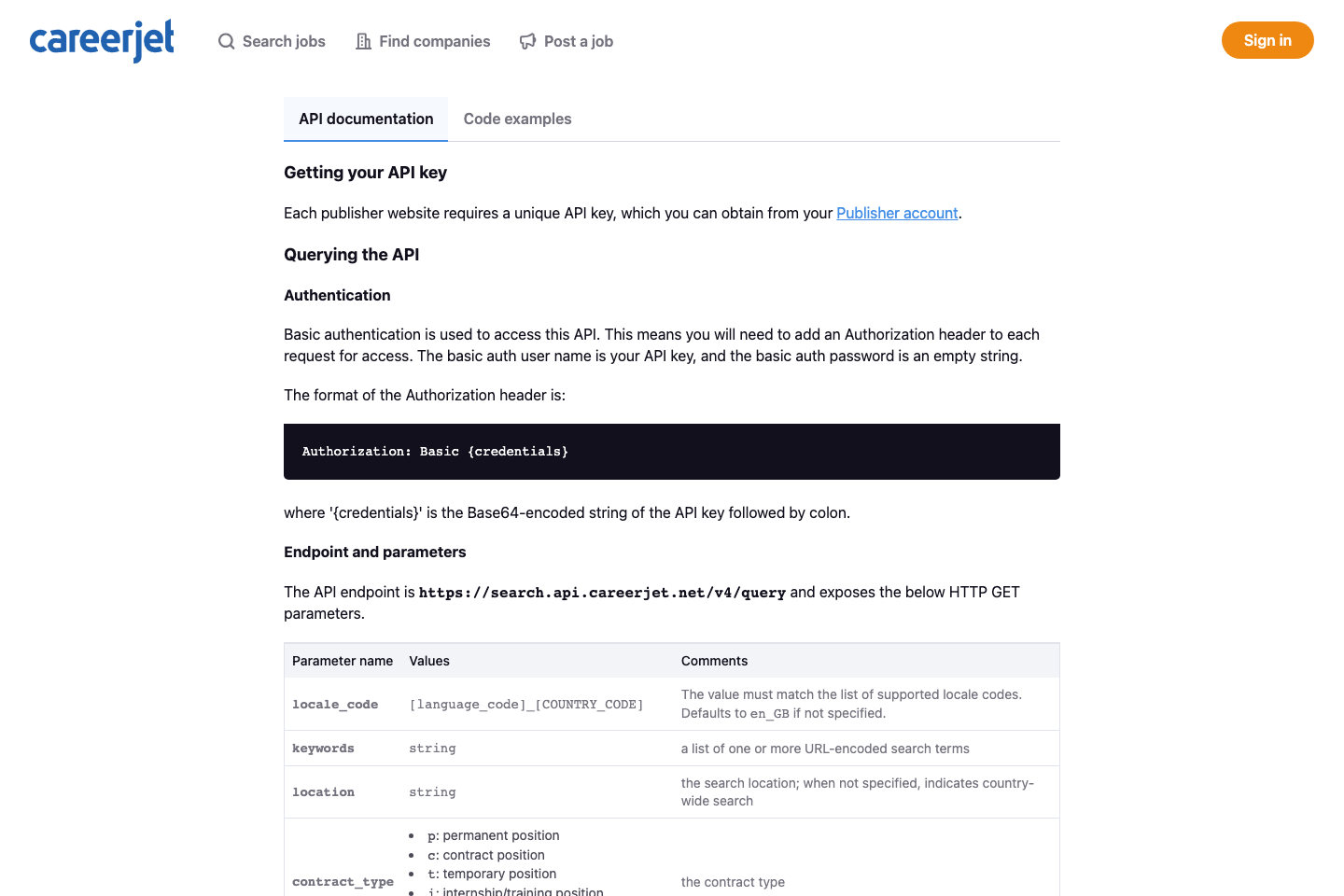Switch to the Code examples tab
1344x896 pixels.
pyautogui.click(x=517, y=119)
